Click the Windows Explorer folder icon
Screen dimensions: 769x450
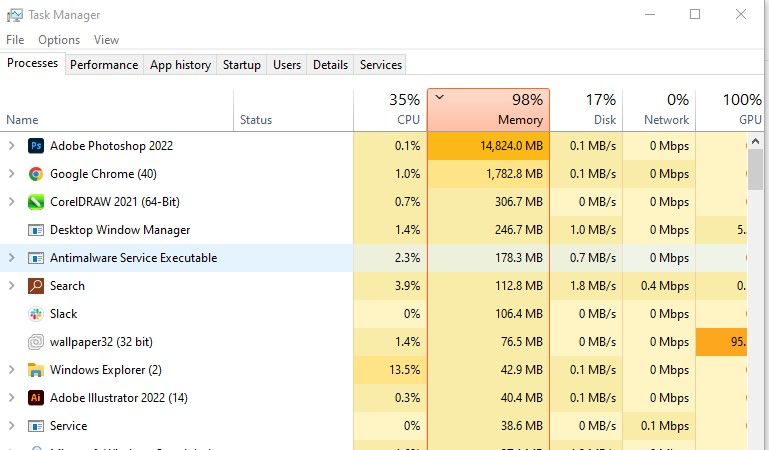click(x=36, y=370)
